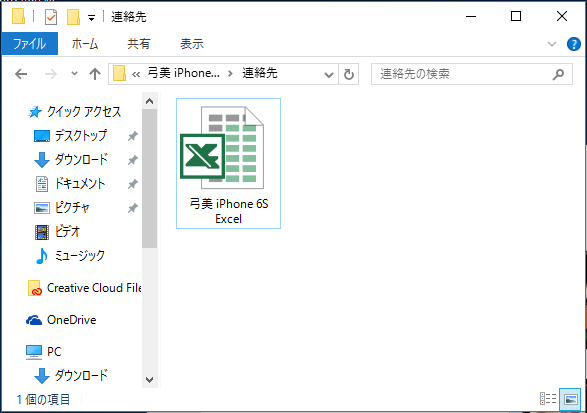Click the 連絡先 breadcrumb segment

[259, 73]
